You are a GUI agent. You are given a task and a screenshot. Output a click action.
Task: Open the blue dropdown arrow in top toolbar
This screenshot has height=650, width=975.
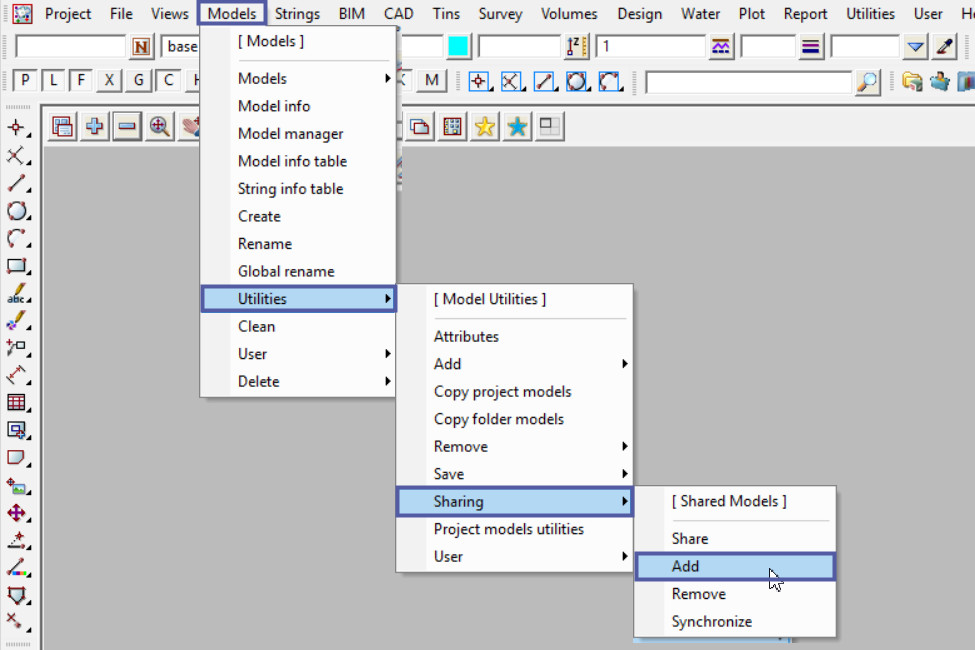(x=916, y=47)
